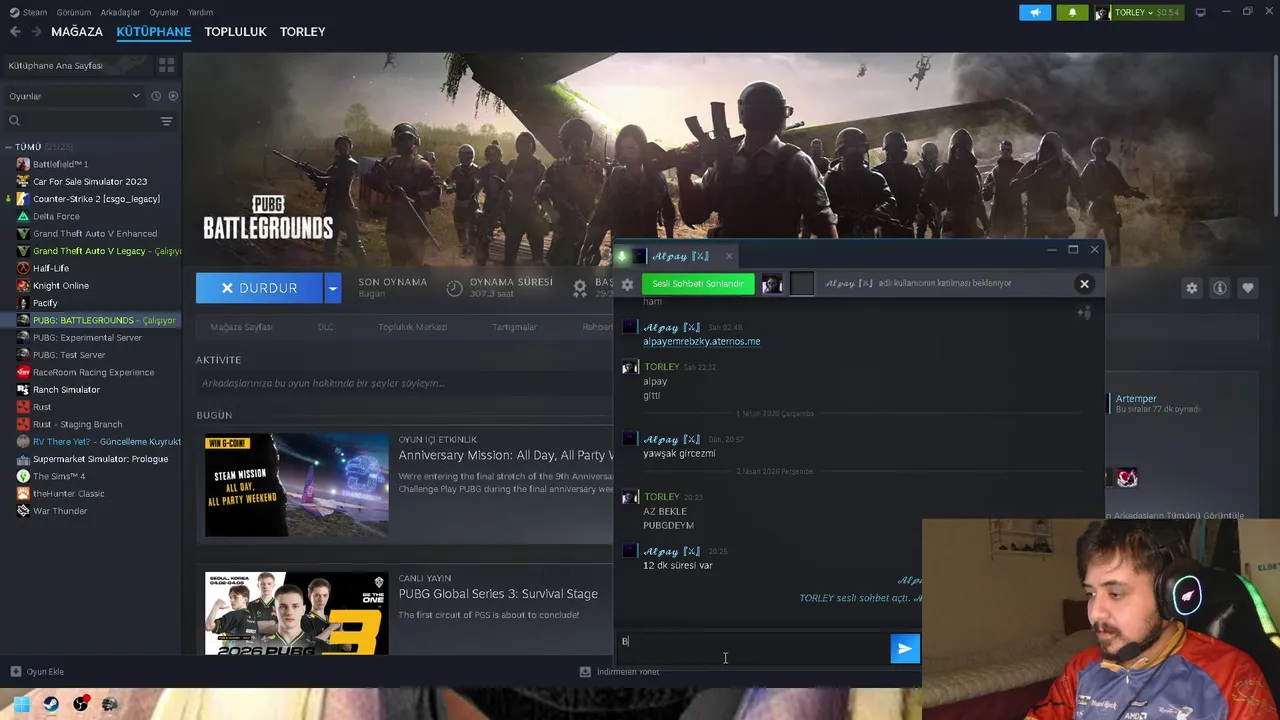This screenshot has width=1280, height=720.
Task: Select Car For Sale Simulator 2023
Action: 90,182
